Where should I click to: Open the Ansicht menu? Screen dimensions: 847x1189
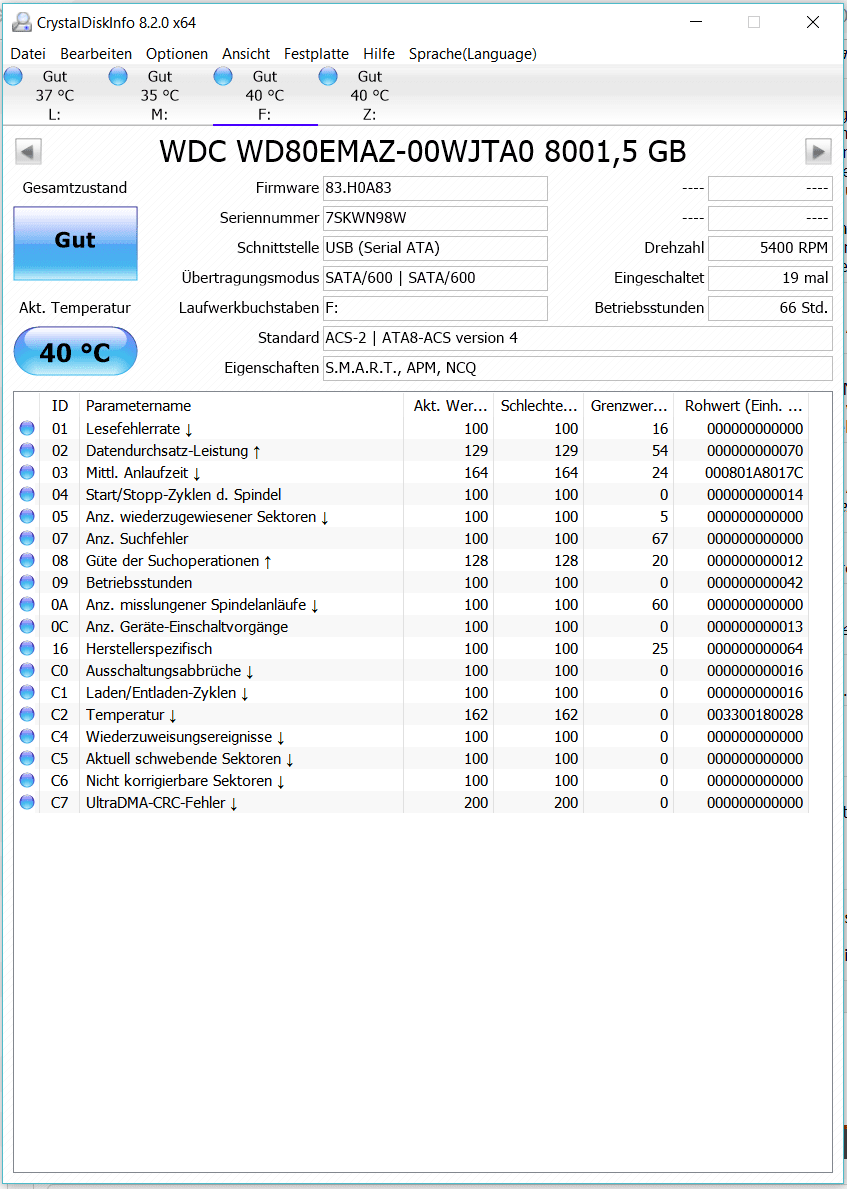246,54
